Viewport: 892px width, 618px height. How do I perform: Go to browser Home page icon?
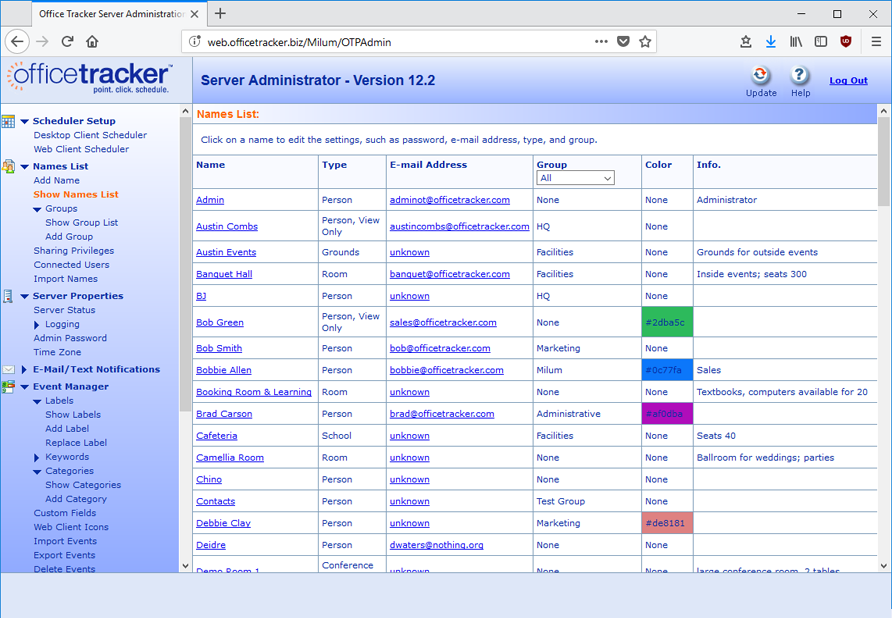point(92,42)
